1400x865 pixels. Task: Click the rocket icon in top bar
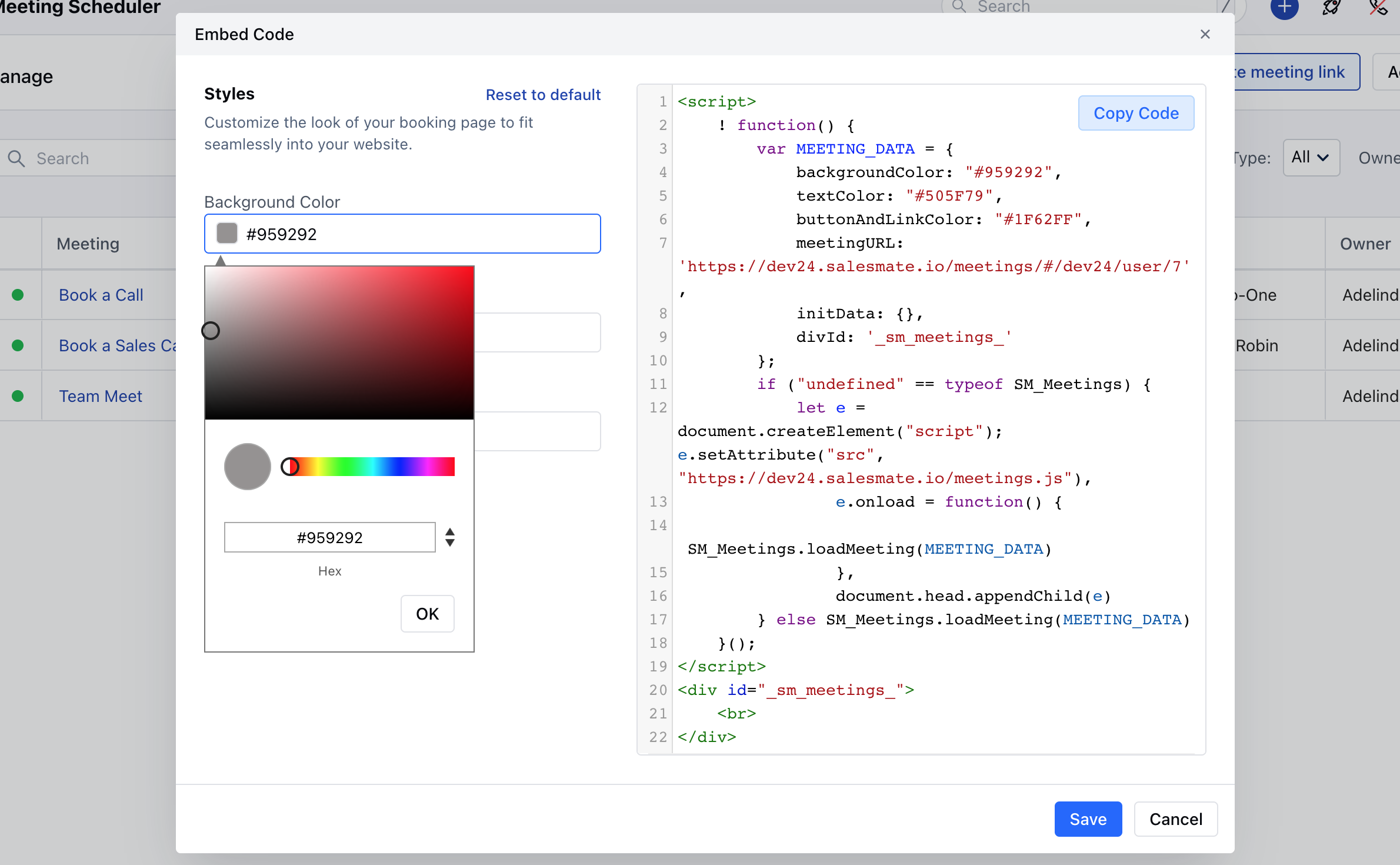[x=1331, y=8]
